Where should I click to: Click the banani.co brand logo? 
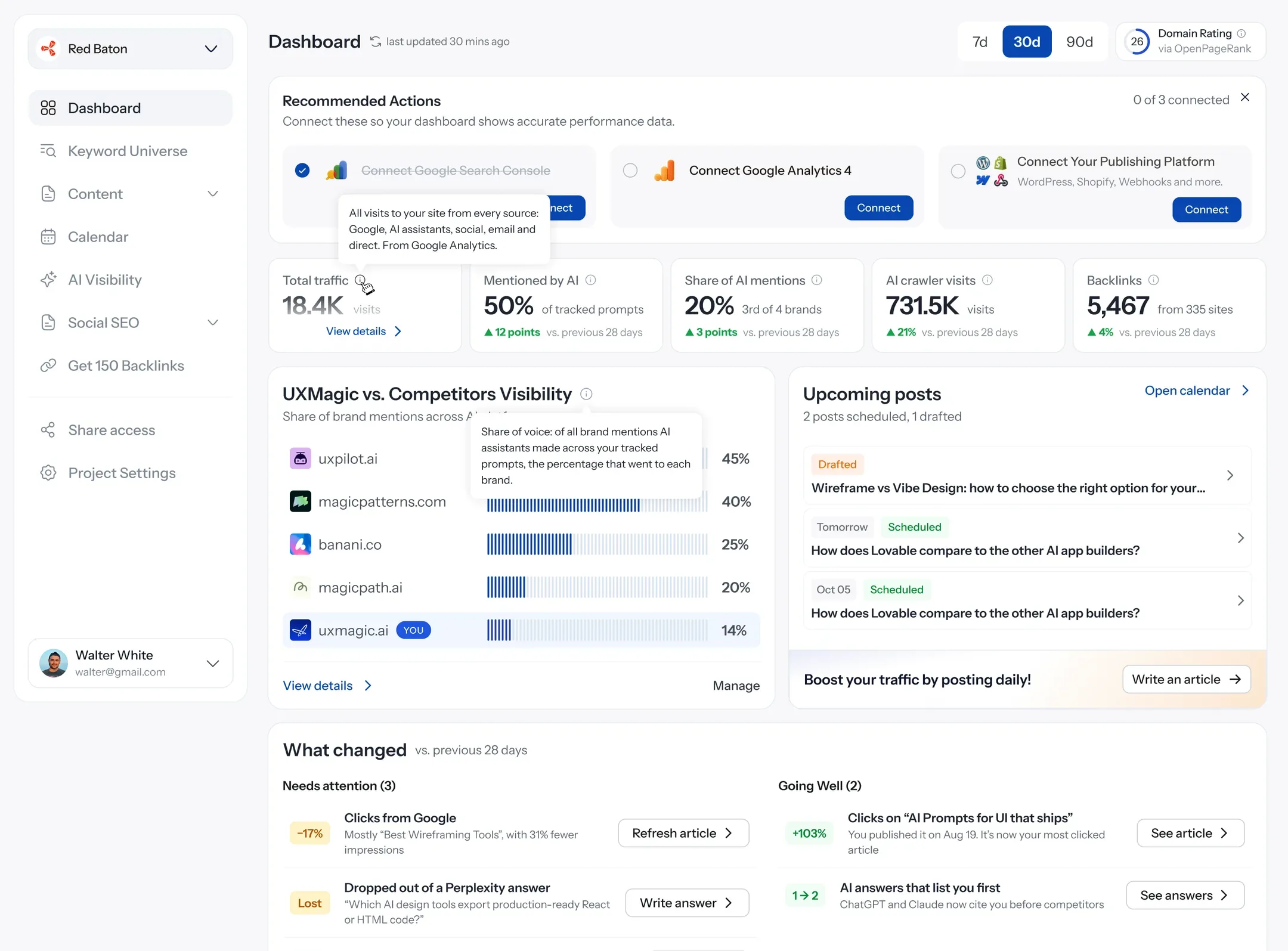click(301, 544)
